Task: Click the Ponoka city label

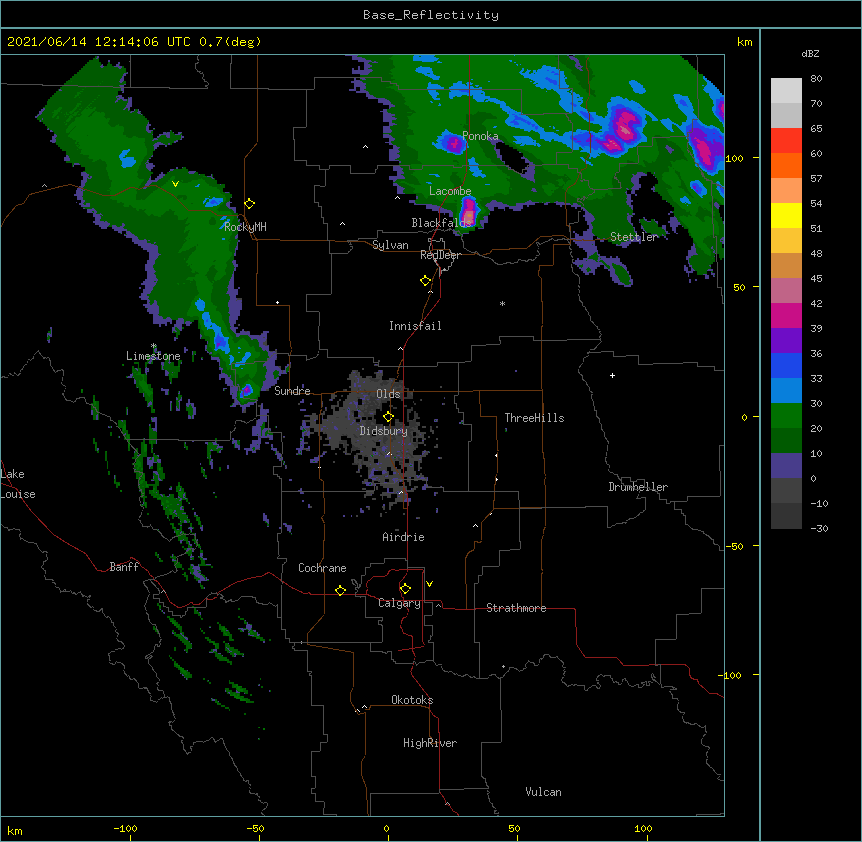Action: point(480,136)
